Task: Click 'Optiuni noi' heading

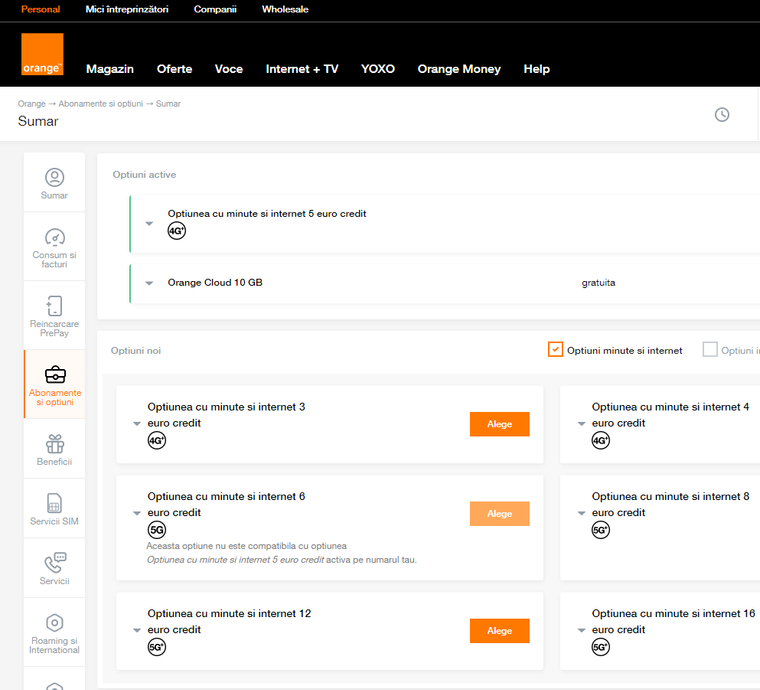Action: (x=136, y=350)
